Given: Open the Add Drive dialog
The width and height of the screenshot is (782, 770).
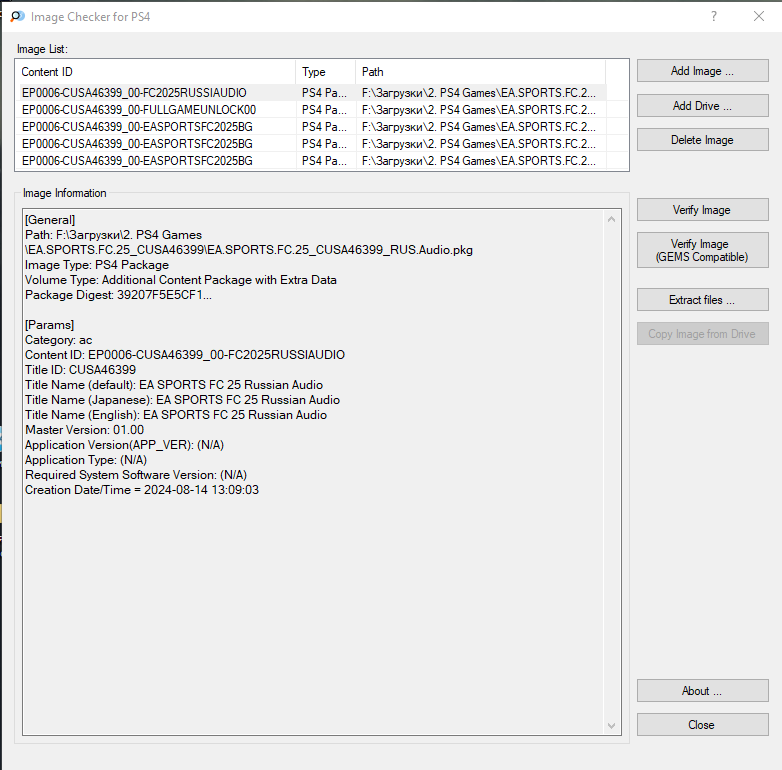Looking at the screenshot, I should point(702,106).
